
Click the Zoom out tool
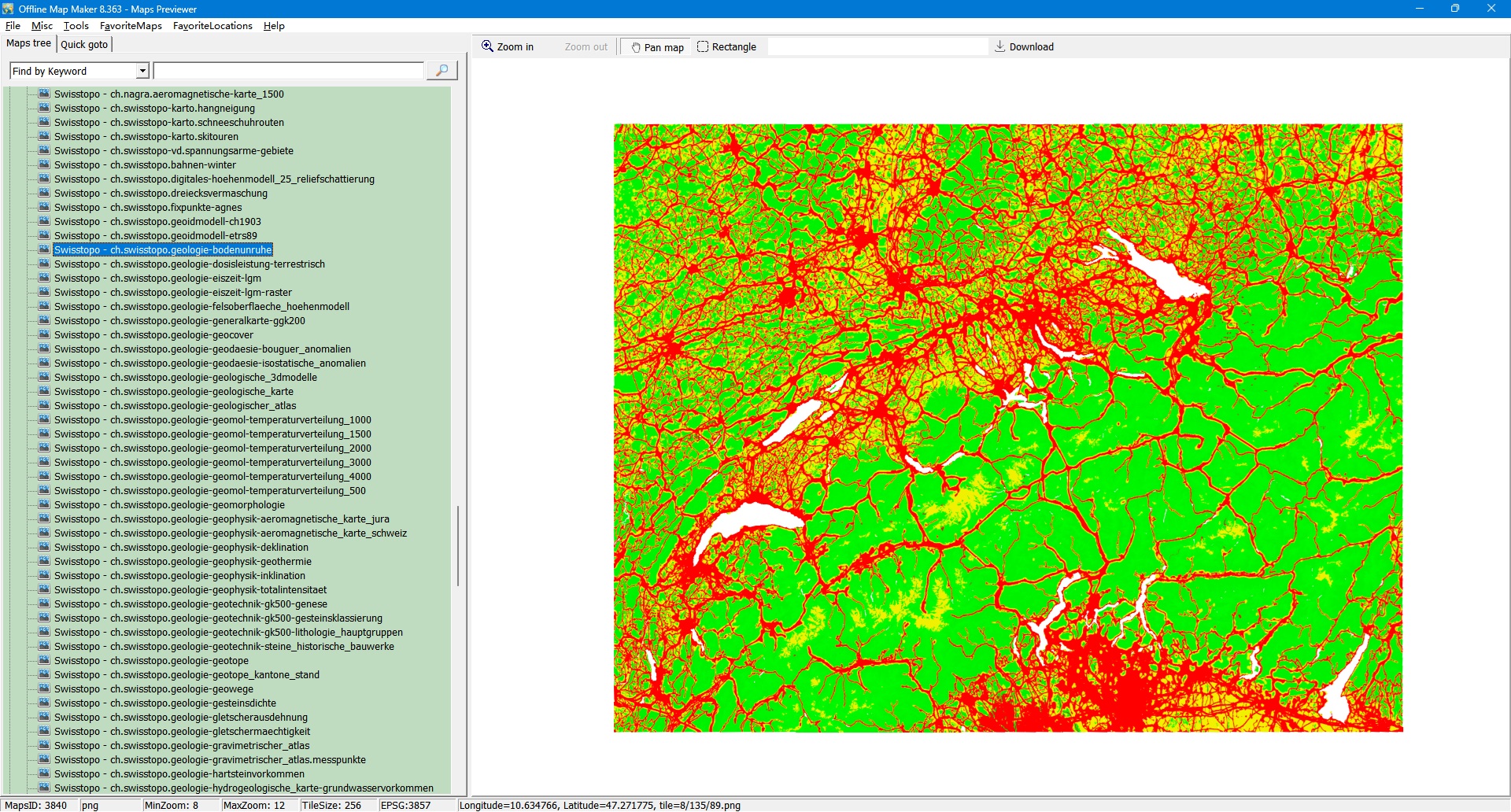pyautogui.click(x=586, y=47)
